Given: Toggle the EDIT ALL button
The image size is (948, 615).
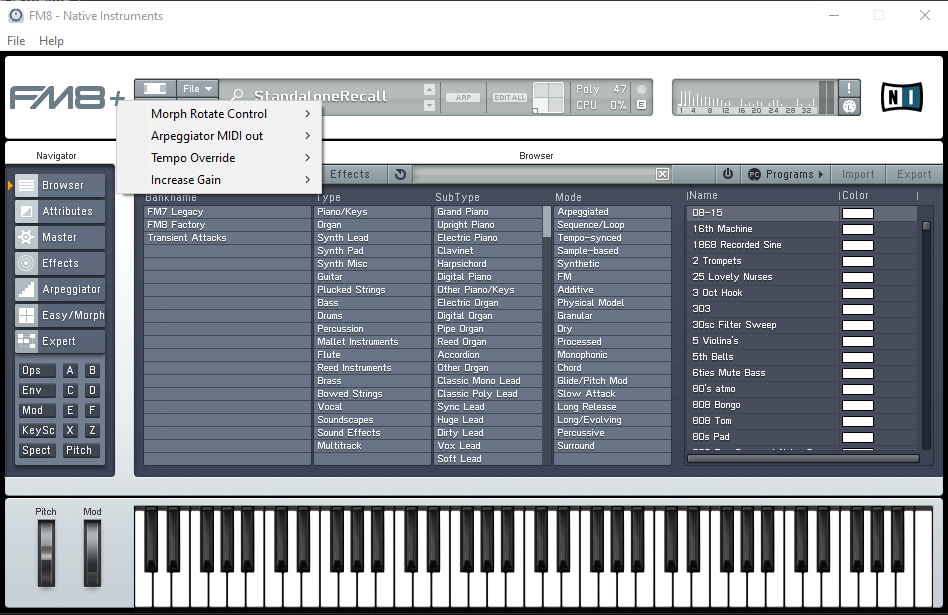Looking at the screenshot, I should coord(510,97).
